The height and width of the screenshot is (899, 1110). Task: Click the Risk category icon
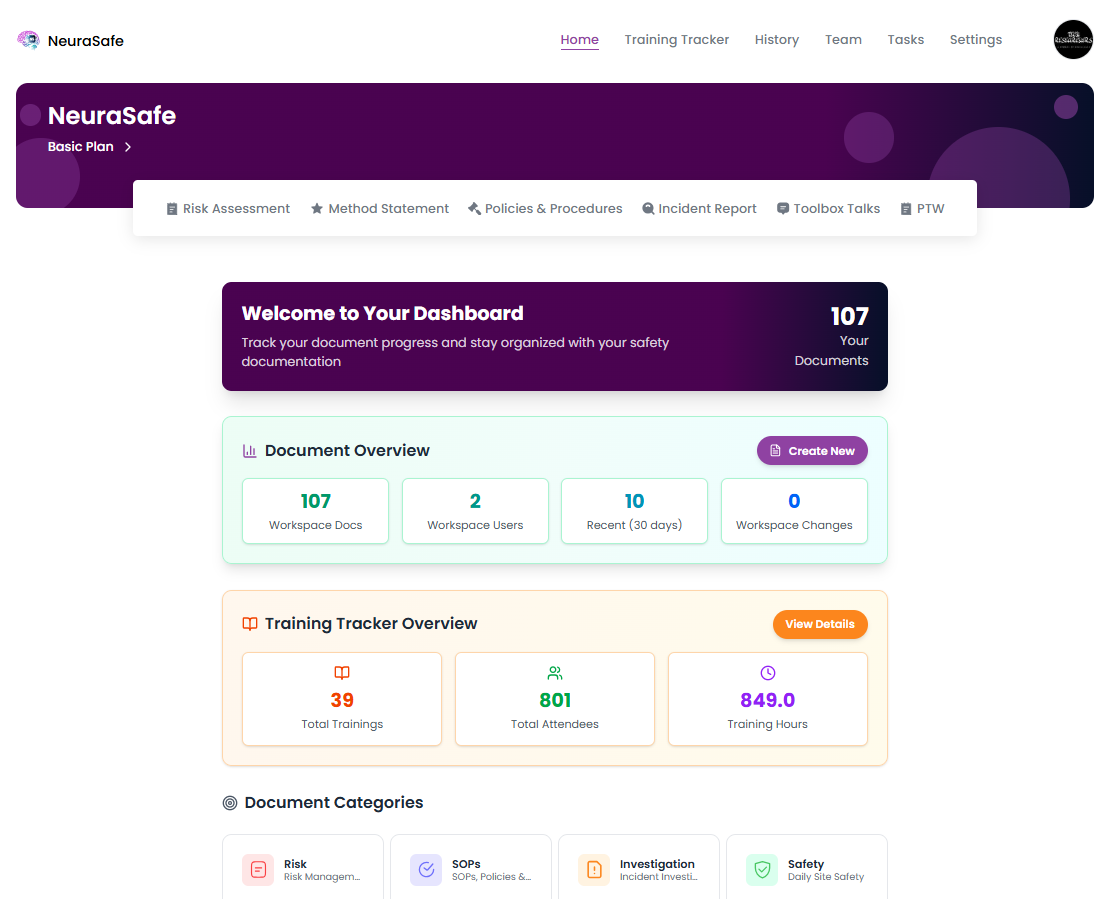pyautogui.click(x=258, y=869)
